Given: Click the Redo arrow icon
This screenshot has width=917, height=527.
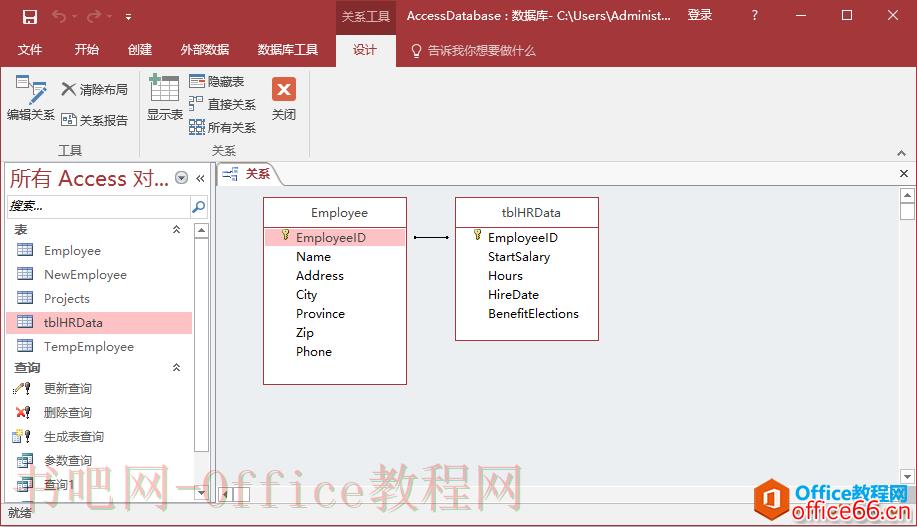Looking at the screenshot, I should coord(94,16).
